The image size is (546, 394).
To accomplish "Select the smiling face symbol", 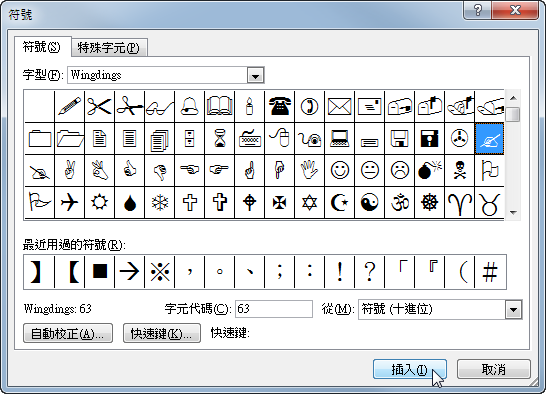I will (339, 170).
